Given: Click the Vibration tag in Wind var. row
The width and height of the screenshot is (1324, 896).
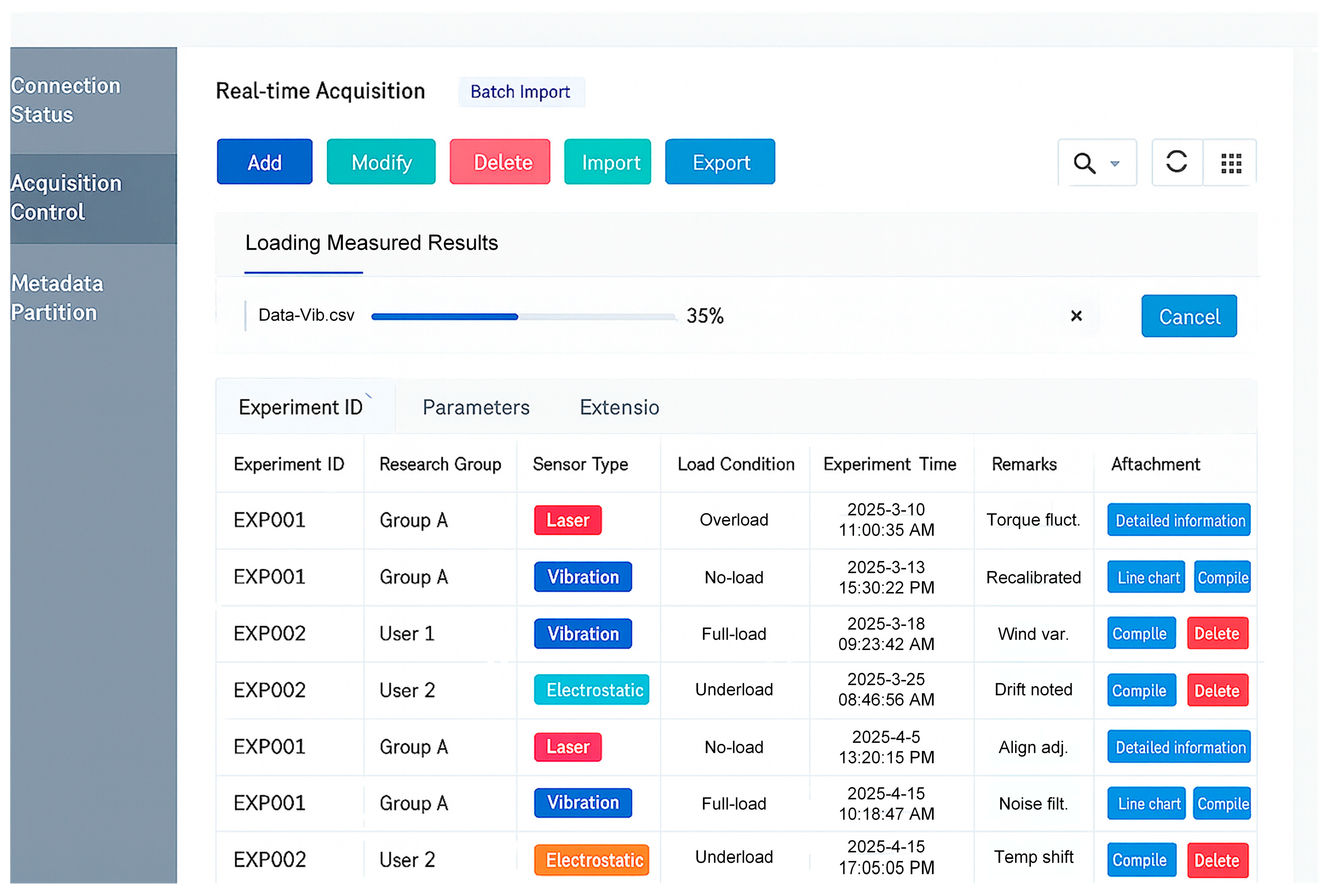Looking at the screenshot, I should point(583,634).
